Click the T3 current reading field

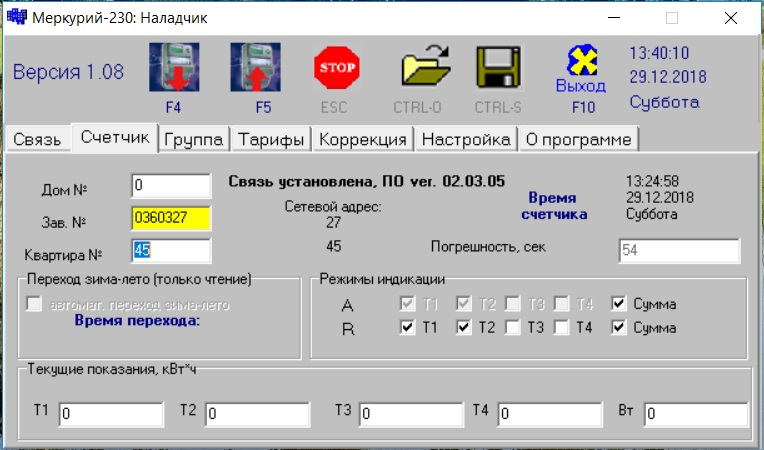pos(411,414)
